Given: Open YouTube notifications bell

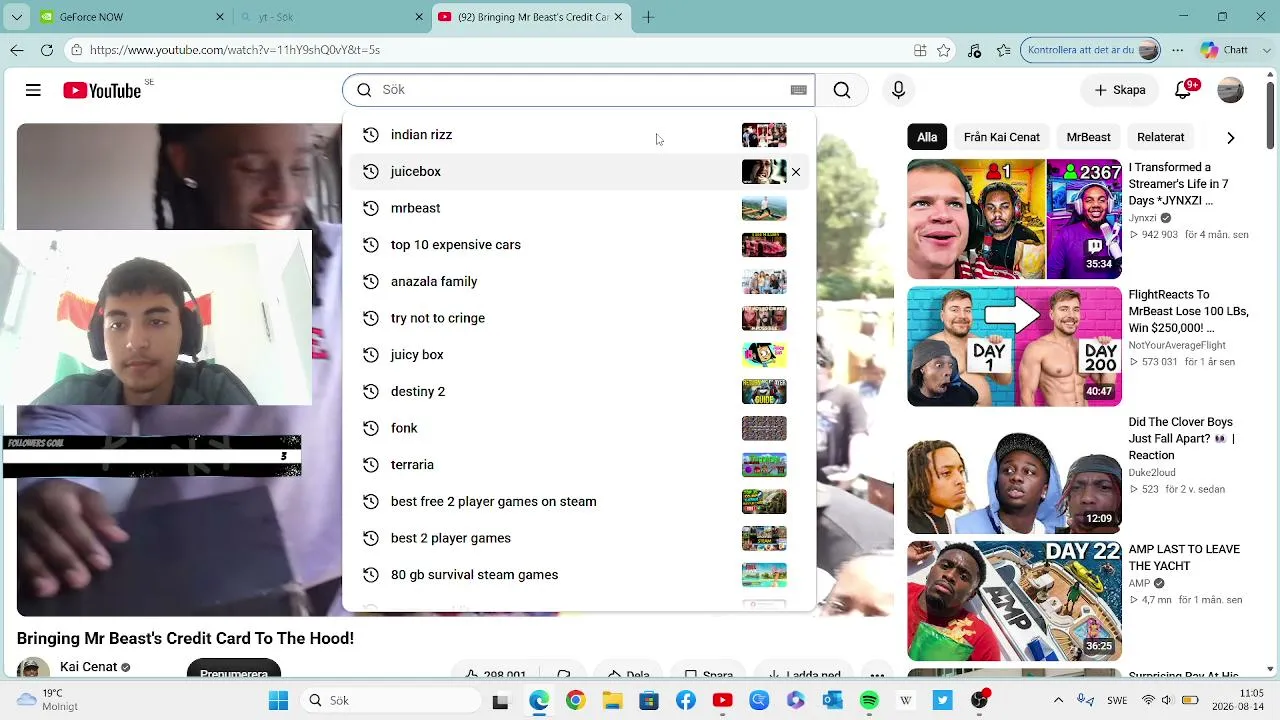Looking at the screenshot, I should 1184,90.
